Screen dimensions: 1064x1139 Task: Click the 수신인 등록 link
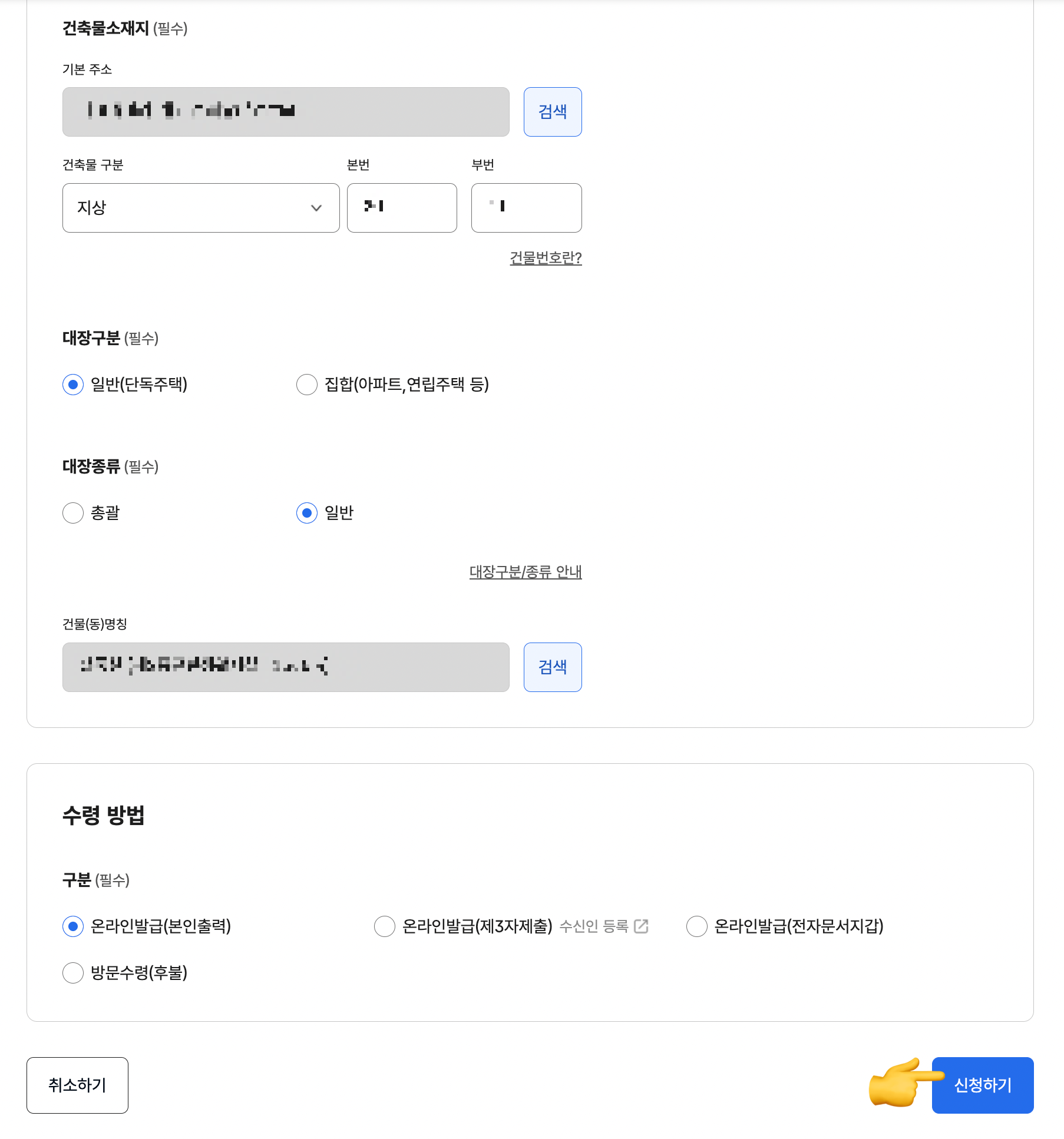pyautogui.click(x=594, y=926)
